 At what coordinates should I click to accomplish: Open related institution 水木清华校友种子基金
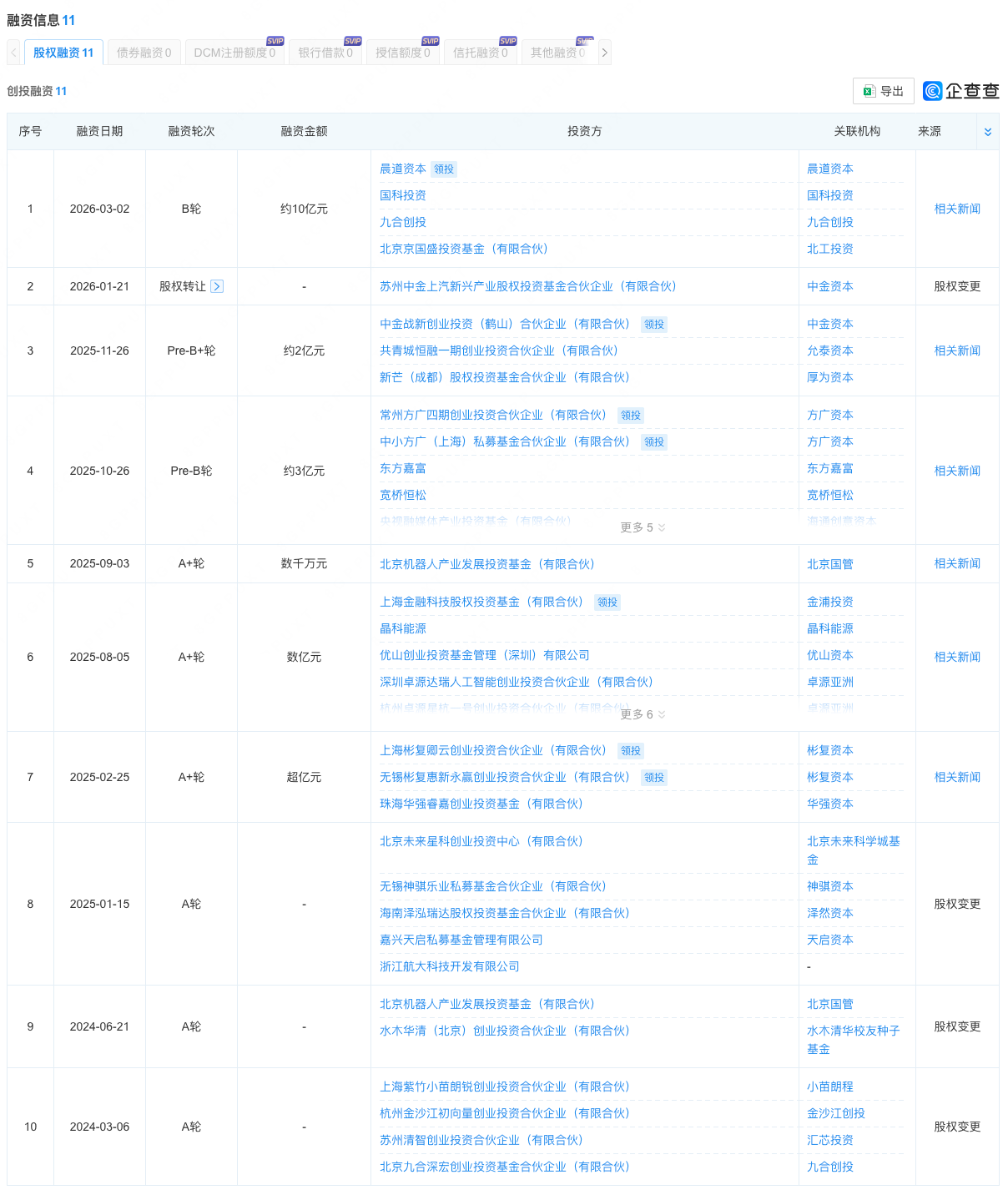[x=854, y=1040]
